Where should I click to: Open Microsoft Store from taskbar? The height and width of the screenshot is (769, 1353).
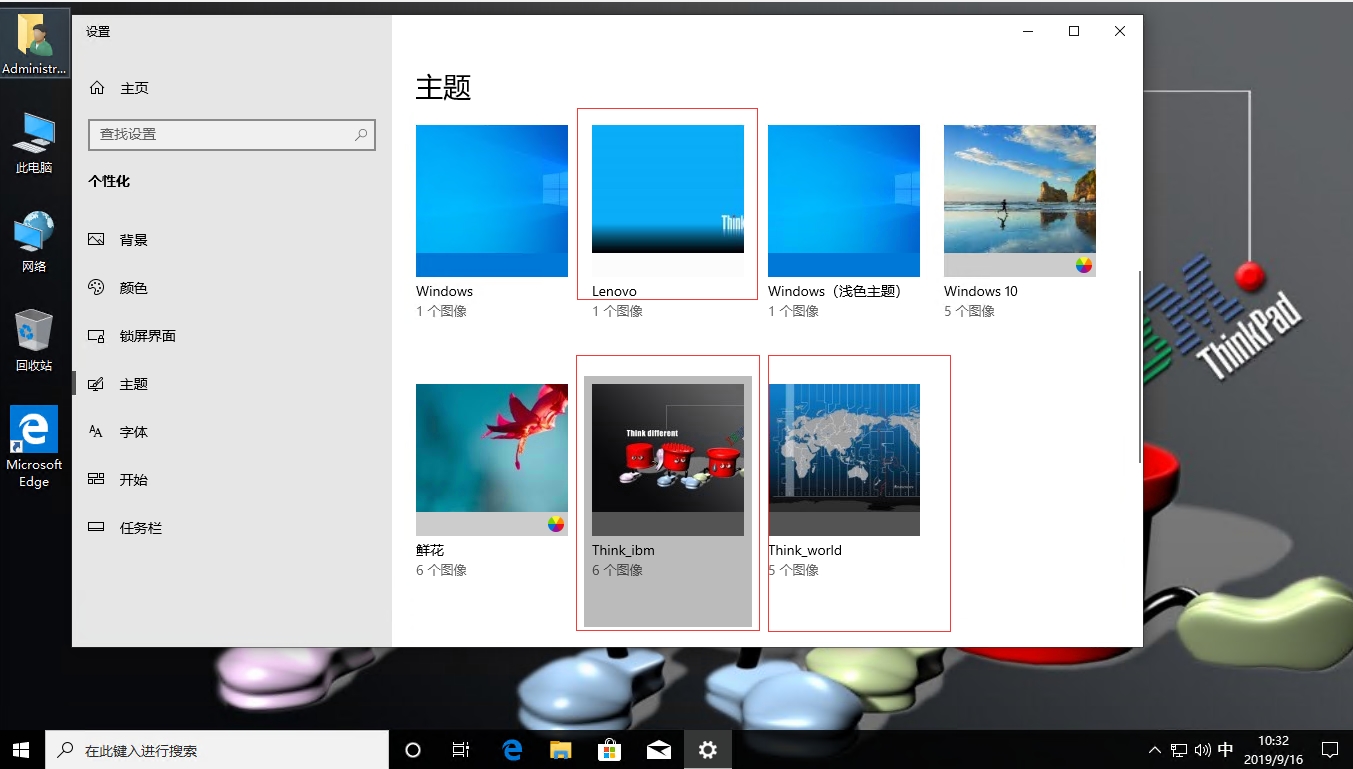tap(610, 750)
